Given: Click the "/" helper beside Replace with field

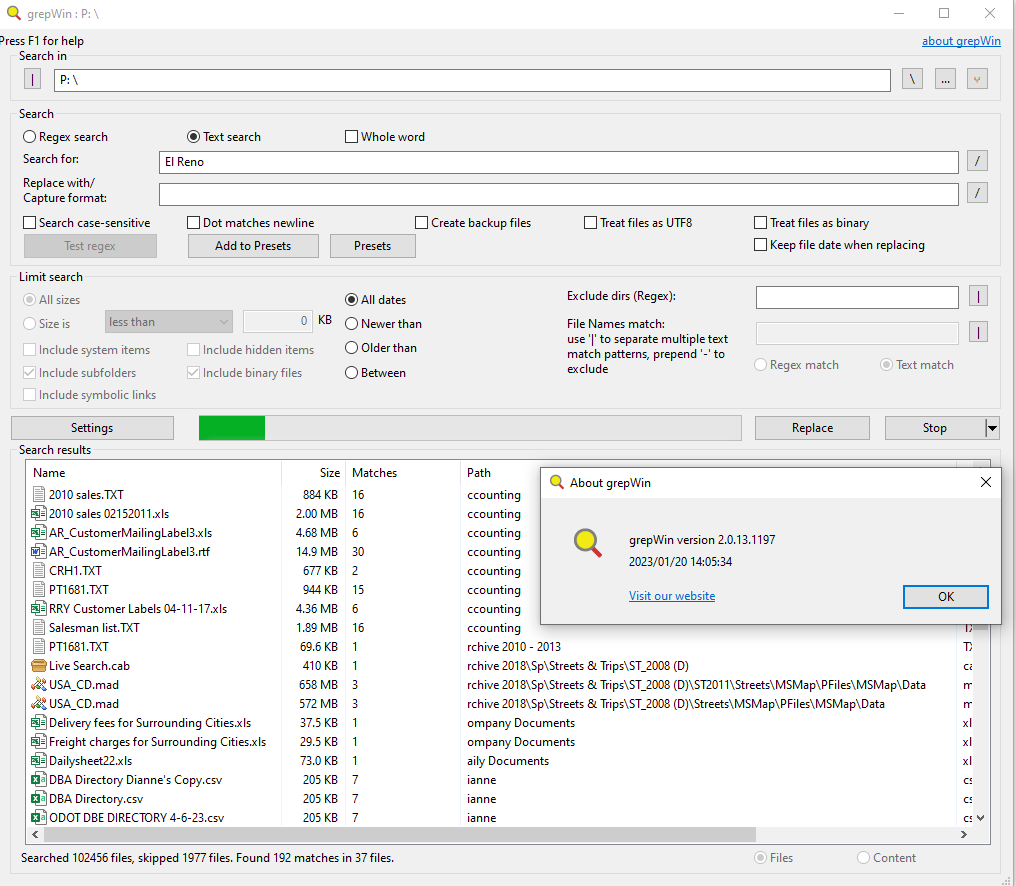Looking at the screenshot, I should click(977, 193).
